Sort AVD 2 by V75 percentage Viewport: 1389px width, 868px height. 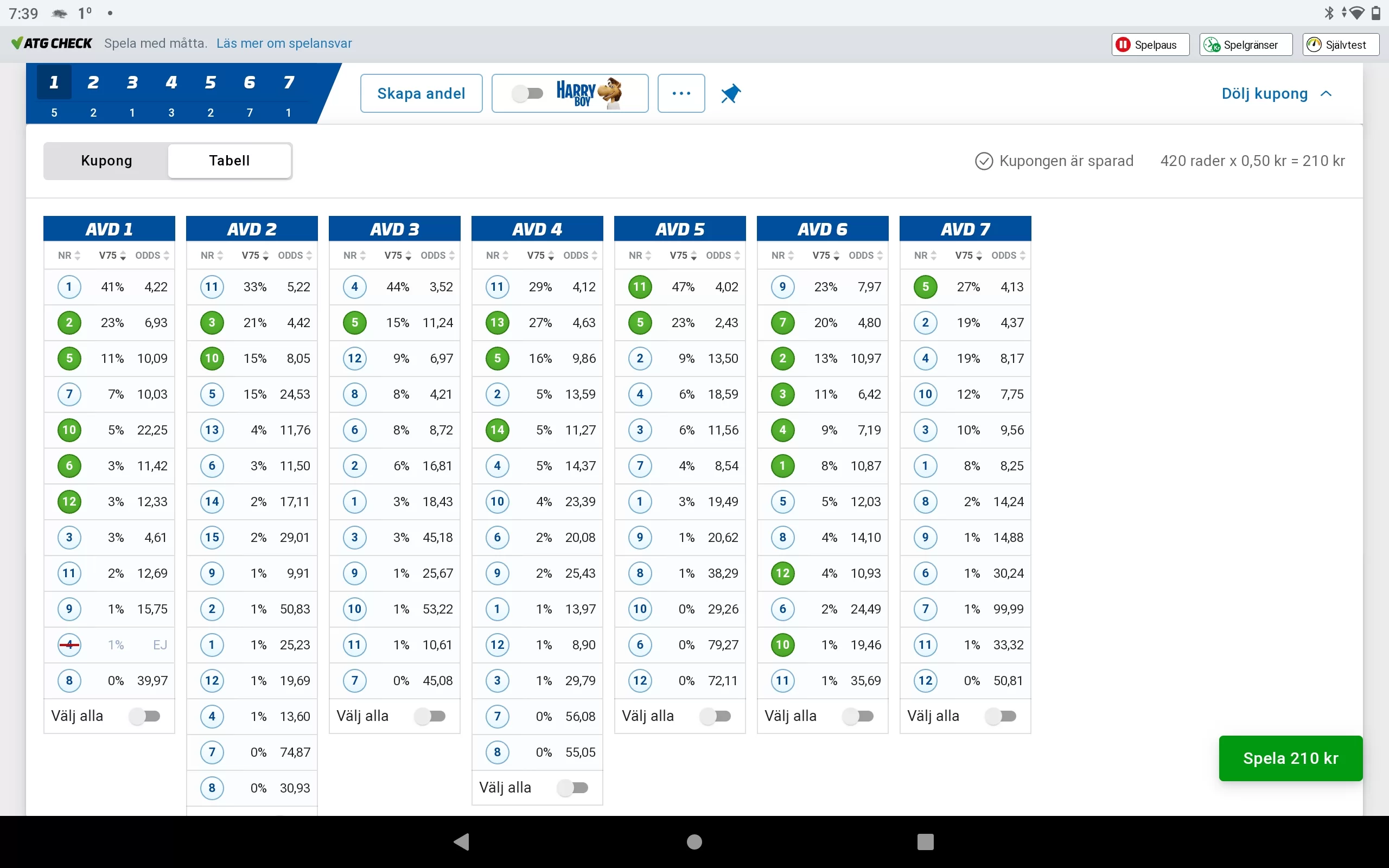(x=255, y=256)
